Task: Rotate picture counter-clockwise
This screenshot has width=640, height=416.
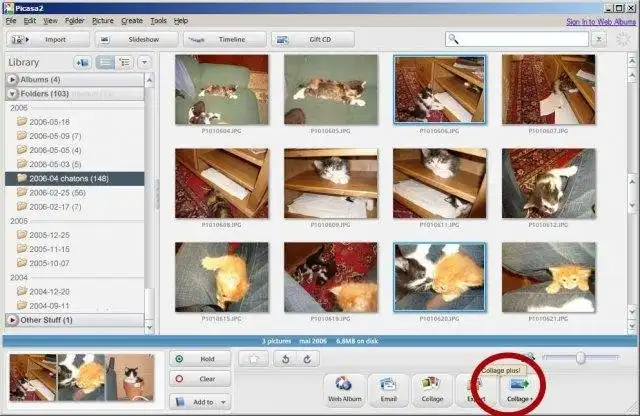Action: 286,359
